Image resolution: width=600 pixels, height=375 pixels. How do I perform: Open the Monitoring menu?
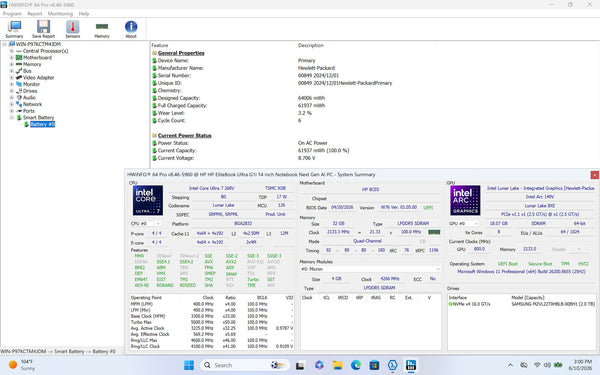pos(60,14)
